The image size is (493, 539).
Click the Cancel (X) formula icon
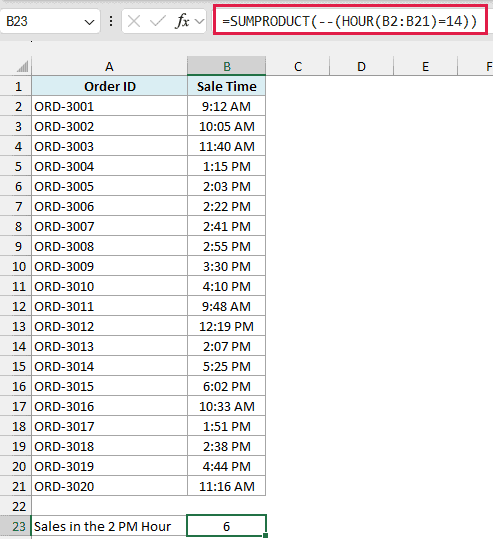click(134, 22)
